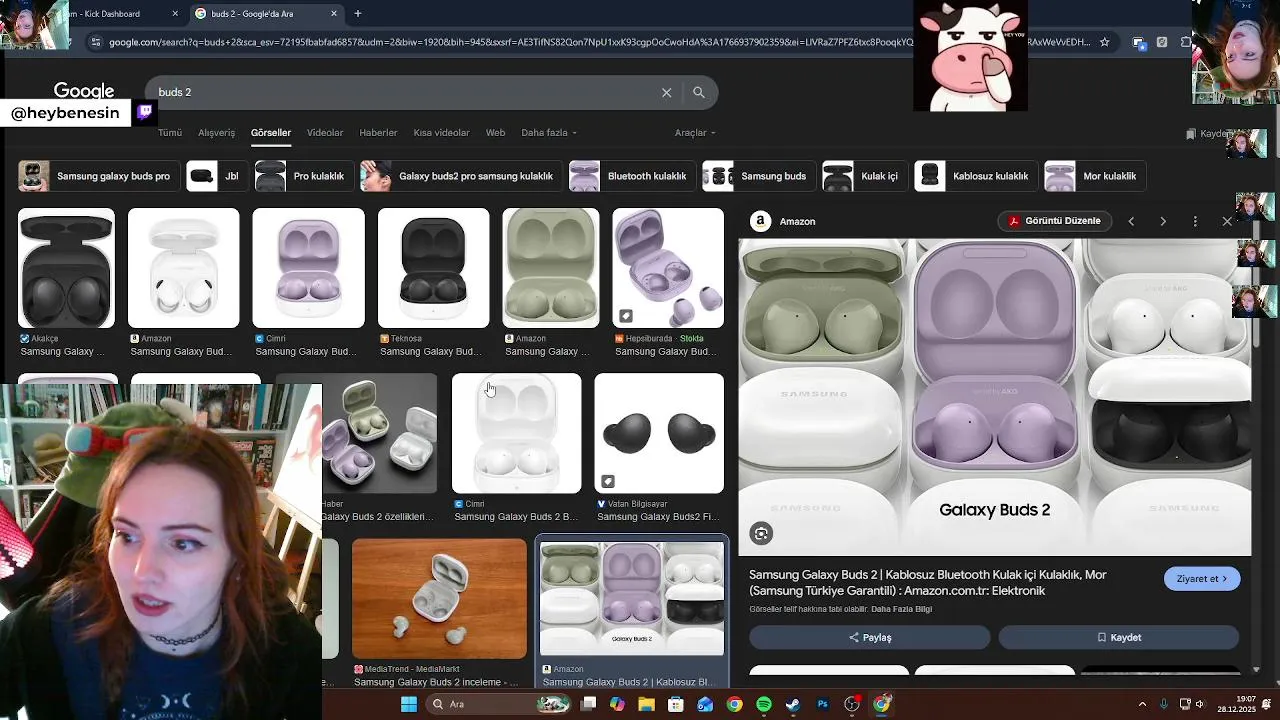
Task: Open the Cimri purple buds thumbnail
Action: (308, 268)
